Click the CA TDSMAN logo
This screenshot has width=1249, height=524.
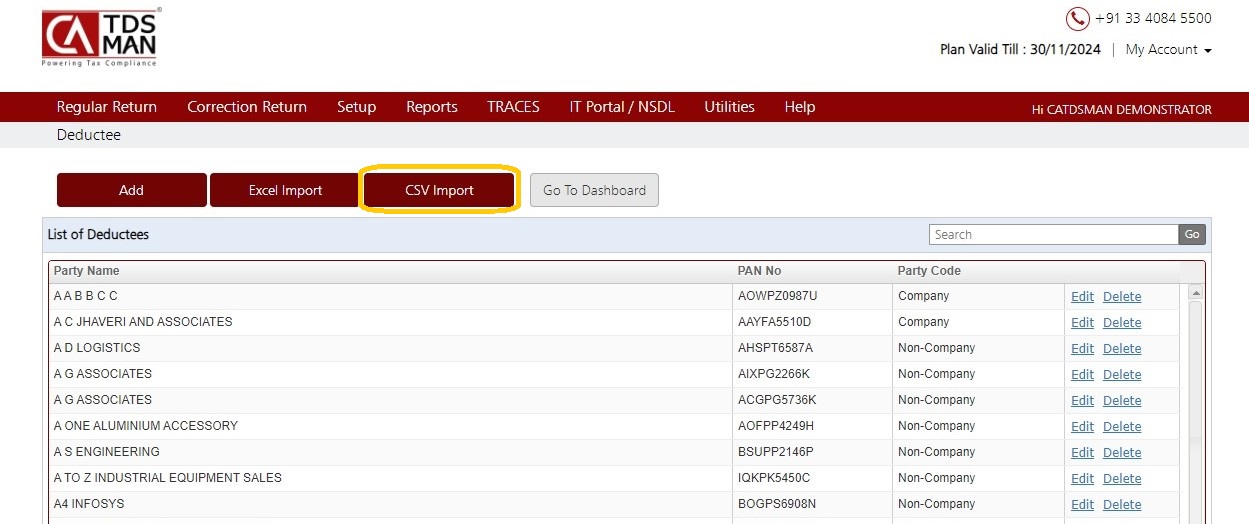[100, 38]
